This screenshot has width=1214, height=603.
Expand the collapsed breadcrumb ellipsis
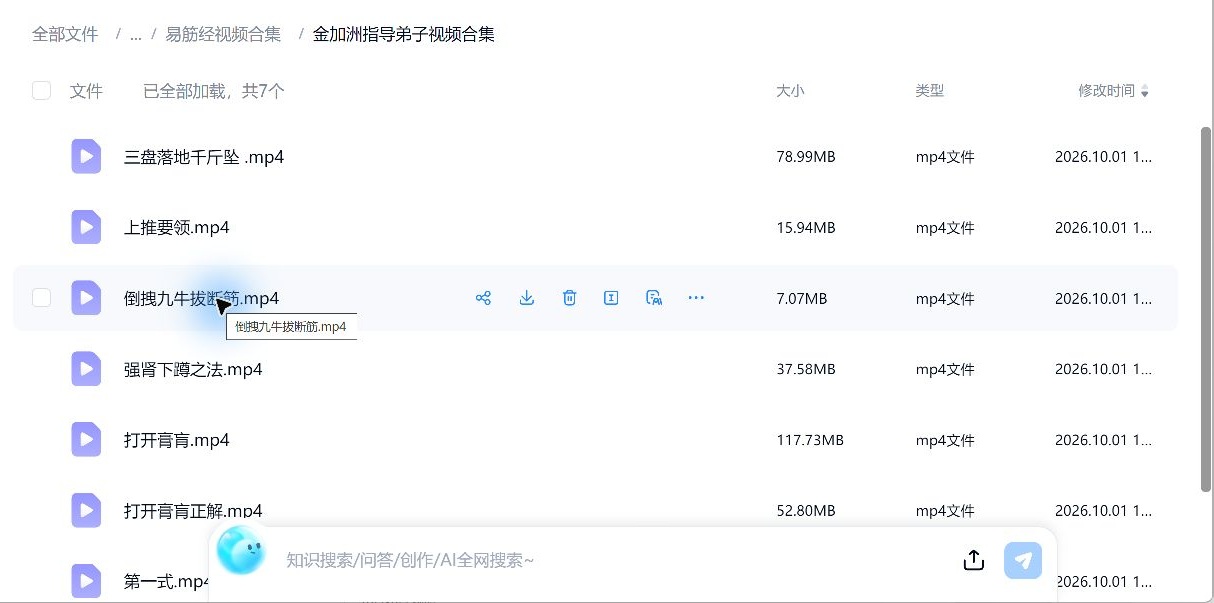coord(135,35)
